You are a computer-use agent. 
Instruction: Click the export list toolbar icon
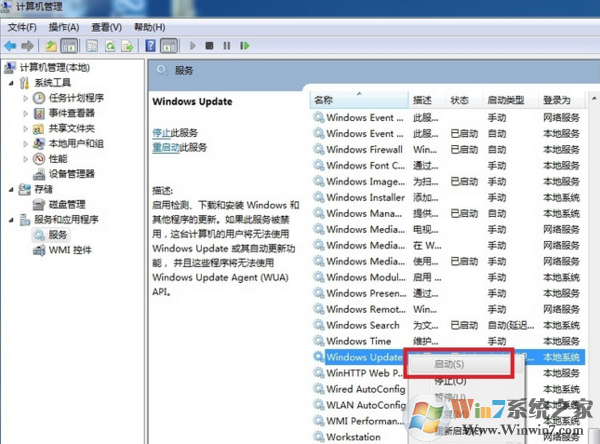(127, 46)
